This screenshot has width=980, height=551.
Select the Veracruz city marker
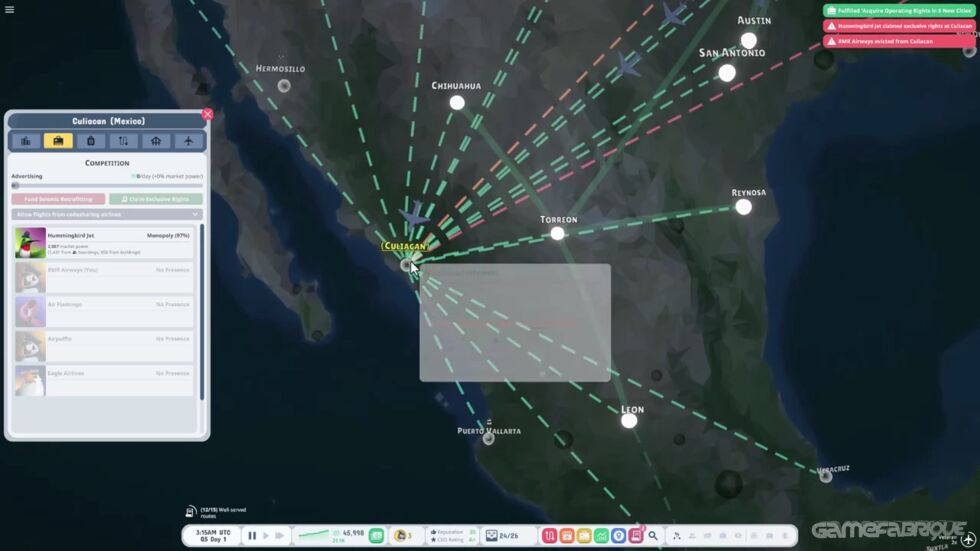(x=826, y=477)
